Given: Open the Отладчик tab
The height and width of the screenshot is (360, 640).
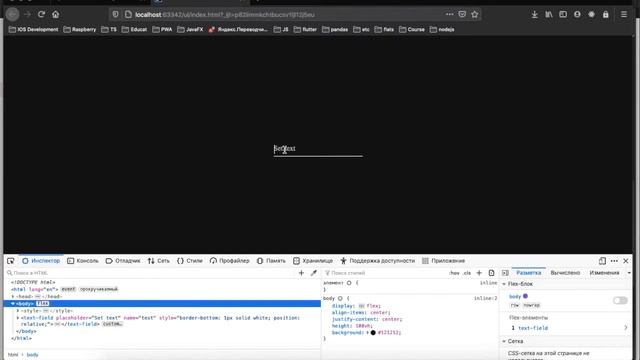Looking at the screenshot, I should point(123,261).
